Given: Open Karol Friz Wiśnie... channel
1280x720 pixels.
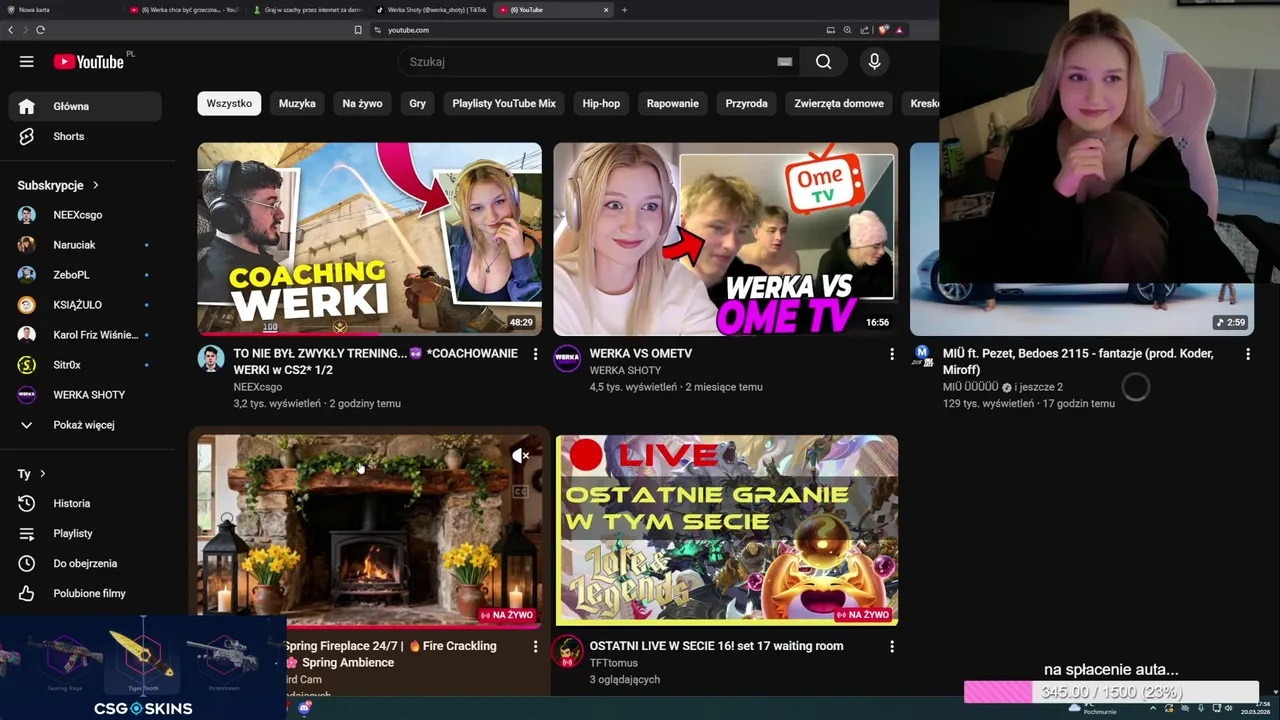Looking at the screenshot, I should (85, 335).
